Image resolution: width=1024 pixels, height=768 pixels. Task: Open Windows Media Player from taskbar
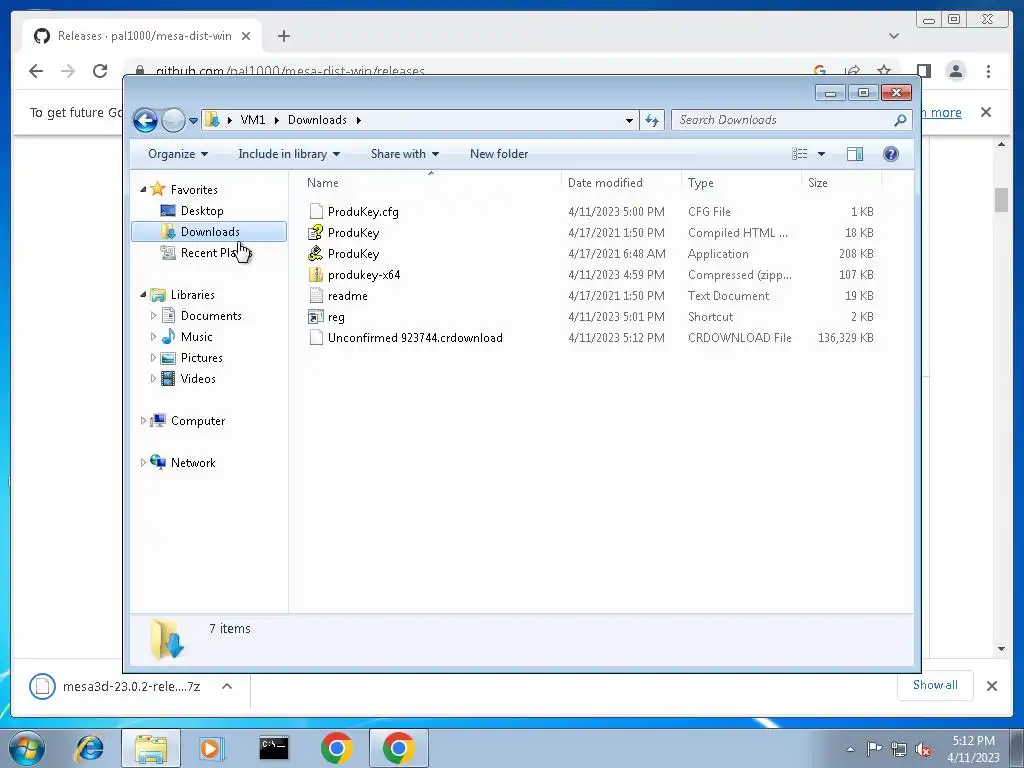(212, 748)
